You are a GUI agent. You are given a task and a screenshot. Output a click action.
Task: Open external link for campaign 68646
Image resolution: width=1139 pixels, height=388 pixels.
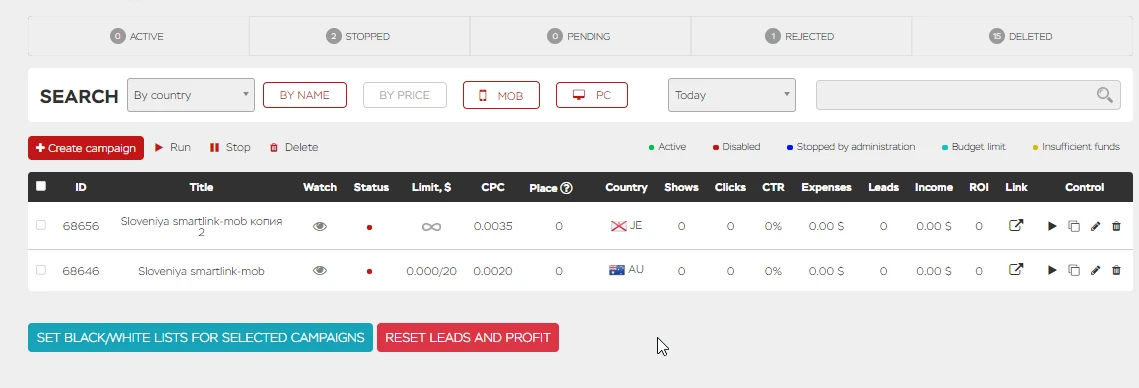[1016, 270]
